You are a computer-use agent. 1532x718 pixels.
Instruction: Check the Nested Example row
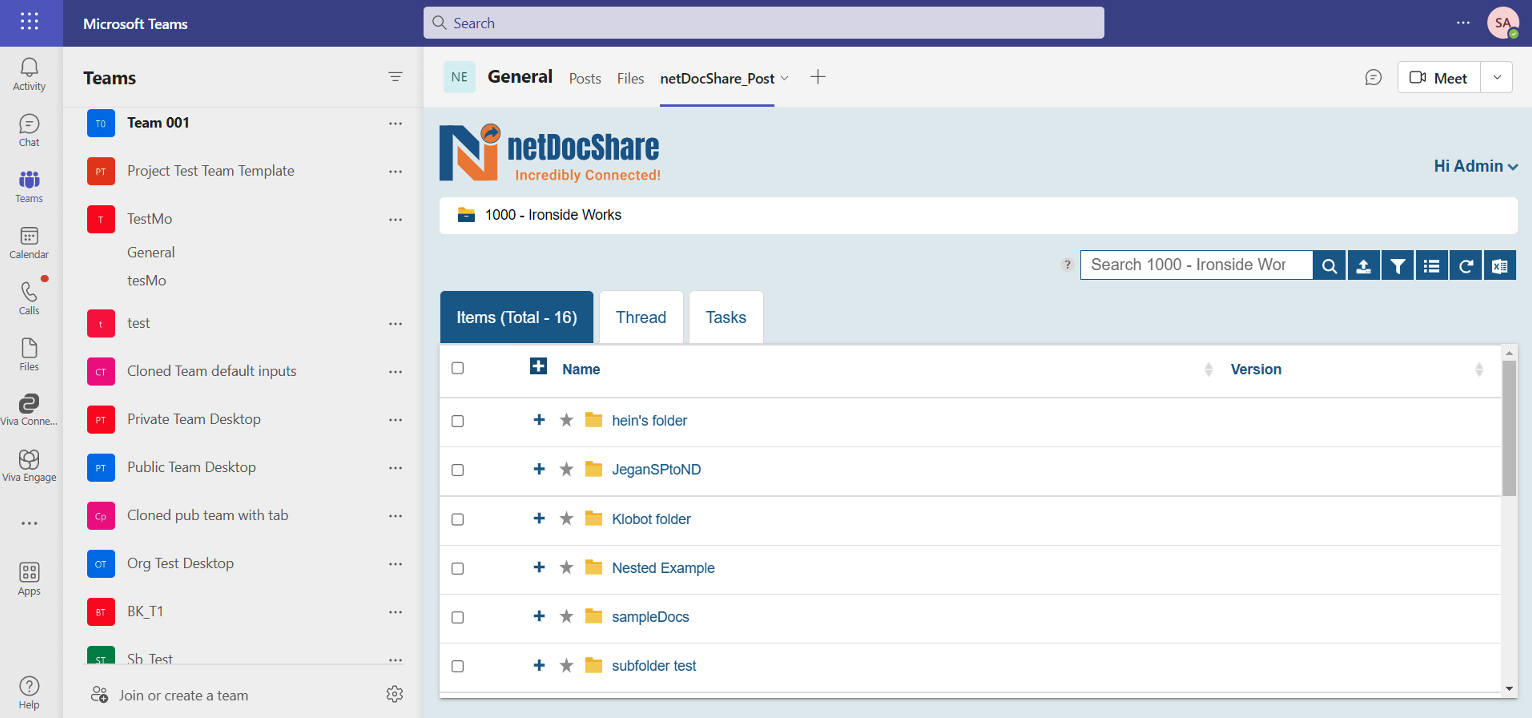(x=458, y=568)
